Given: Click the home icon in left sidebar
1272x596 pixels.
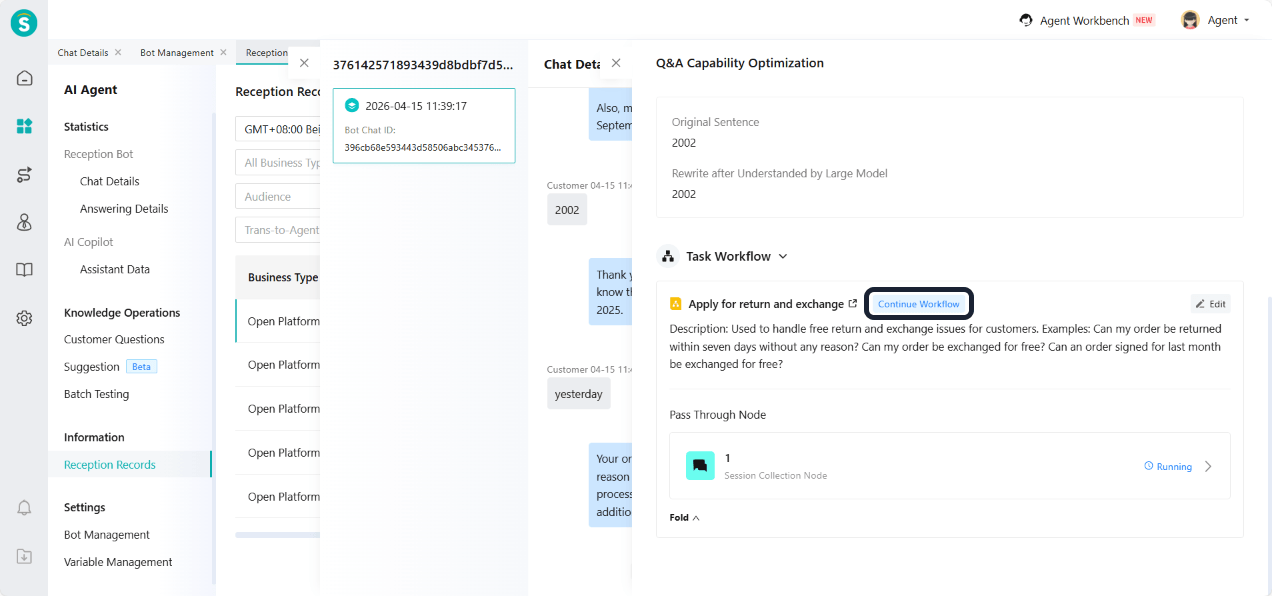Looking at the screenshot, I should (x=24, y=78).
